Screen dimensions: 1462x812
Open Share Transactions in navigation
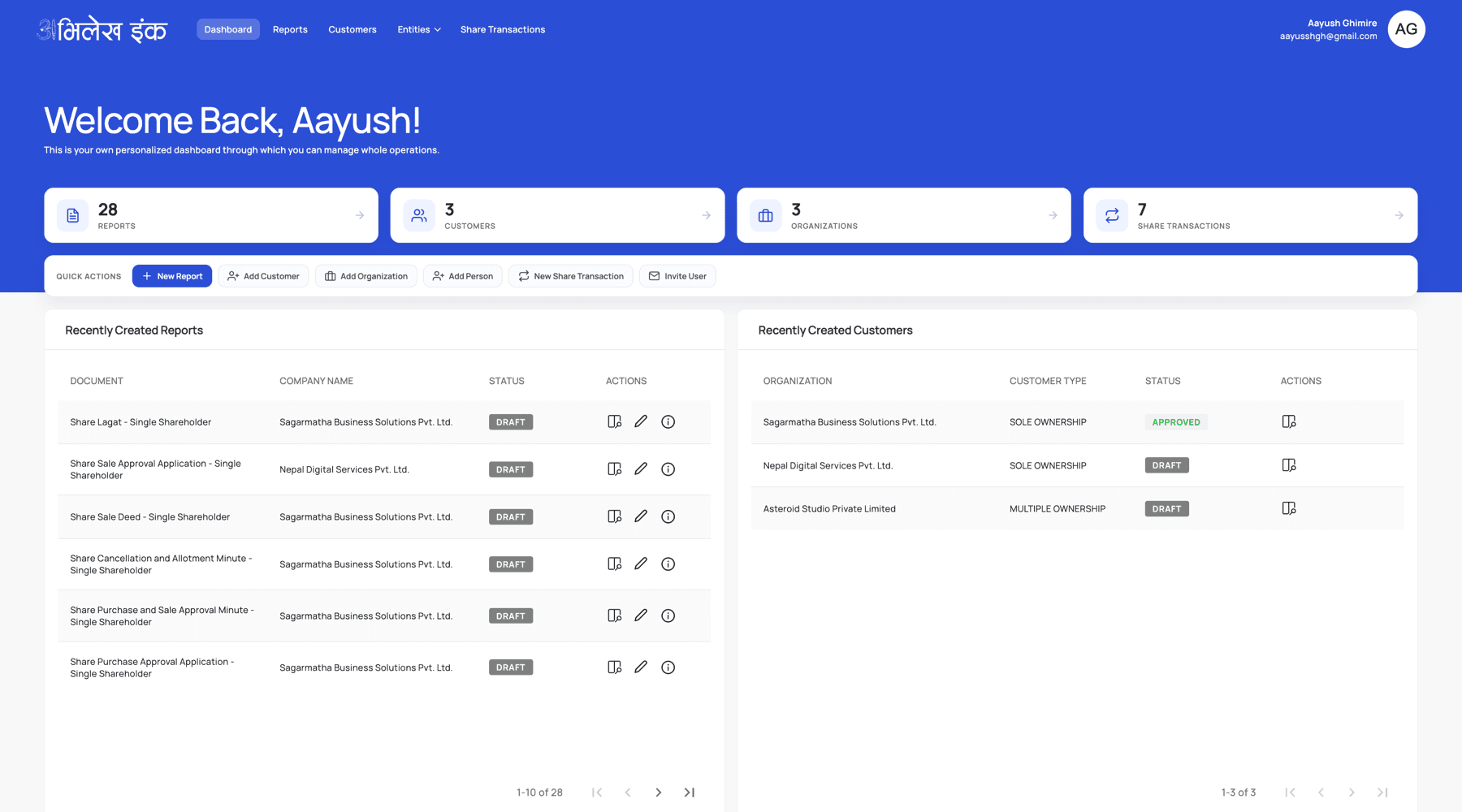(x=503, y=29)
